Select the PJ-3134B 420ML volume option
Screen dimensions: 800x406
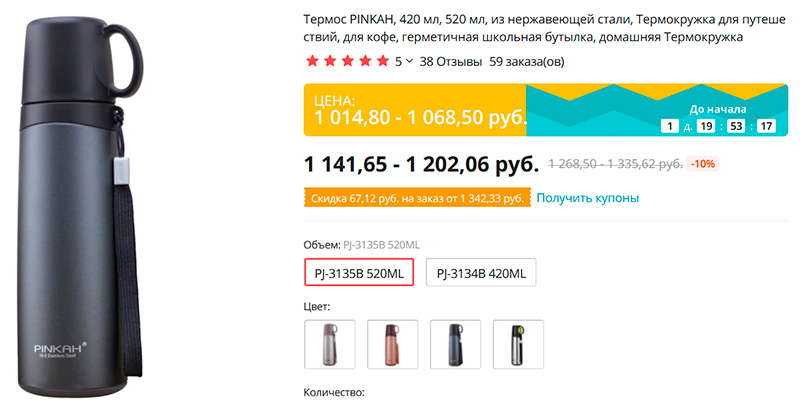(482, 273)
